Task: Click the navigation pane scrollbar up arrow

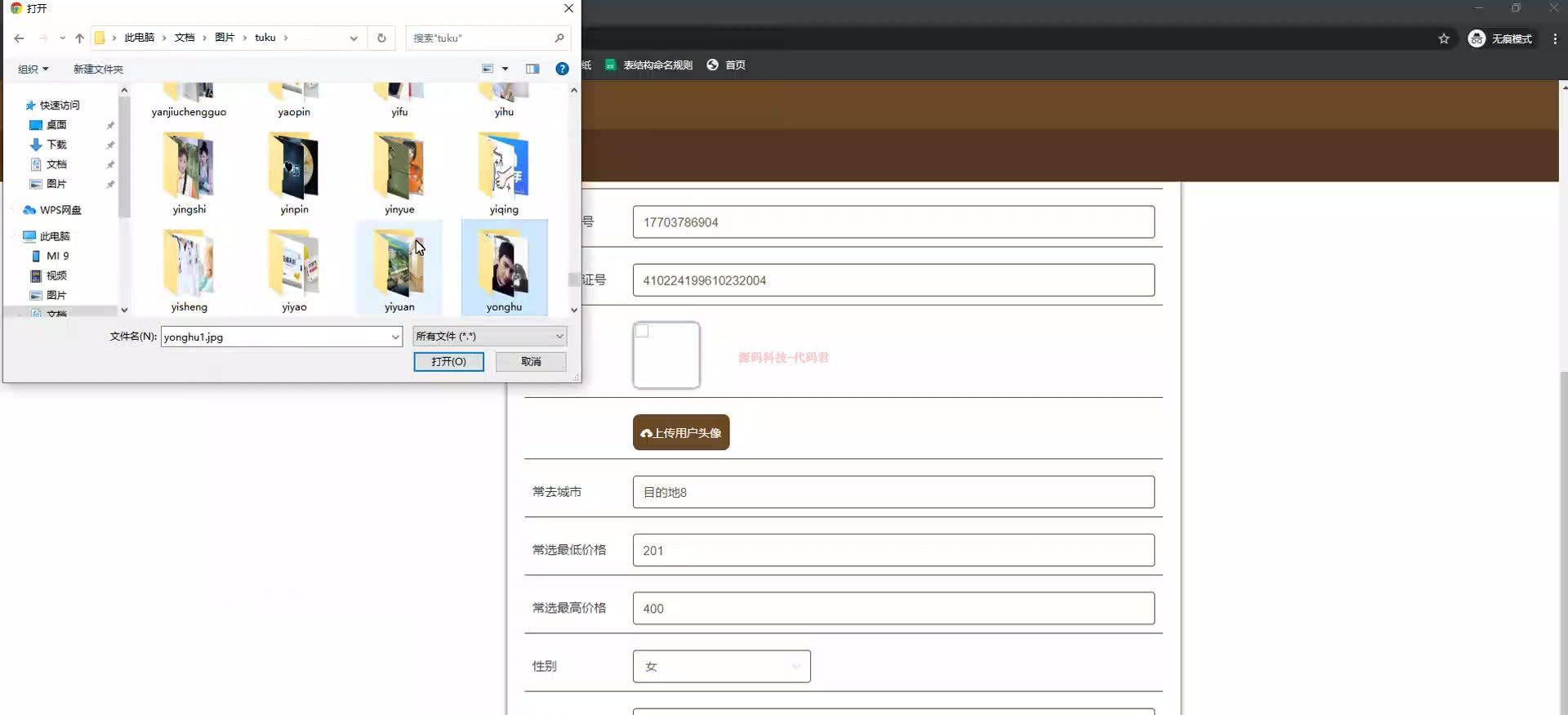Action: [x=124, y=91]
